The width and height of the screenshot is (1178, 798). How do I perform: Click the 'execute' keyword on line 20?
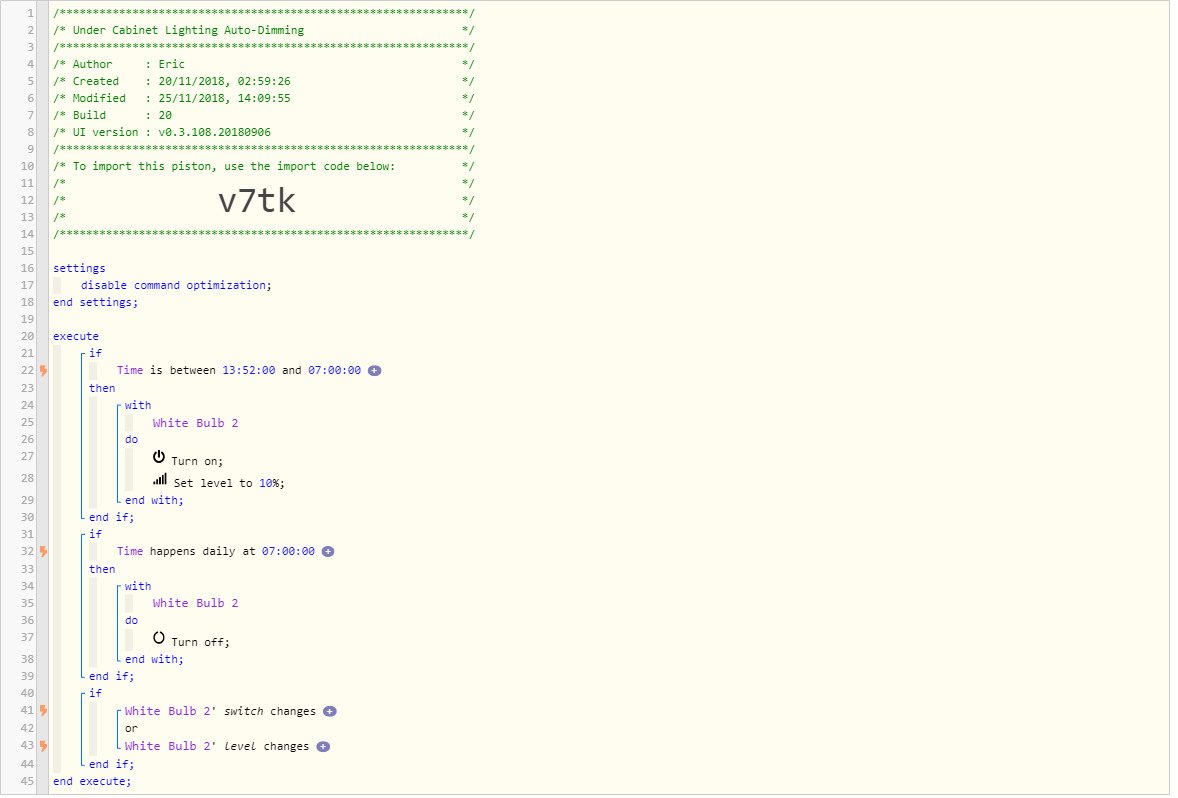point(76,337)
